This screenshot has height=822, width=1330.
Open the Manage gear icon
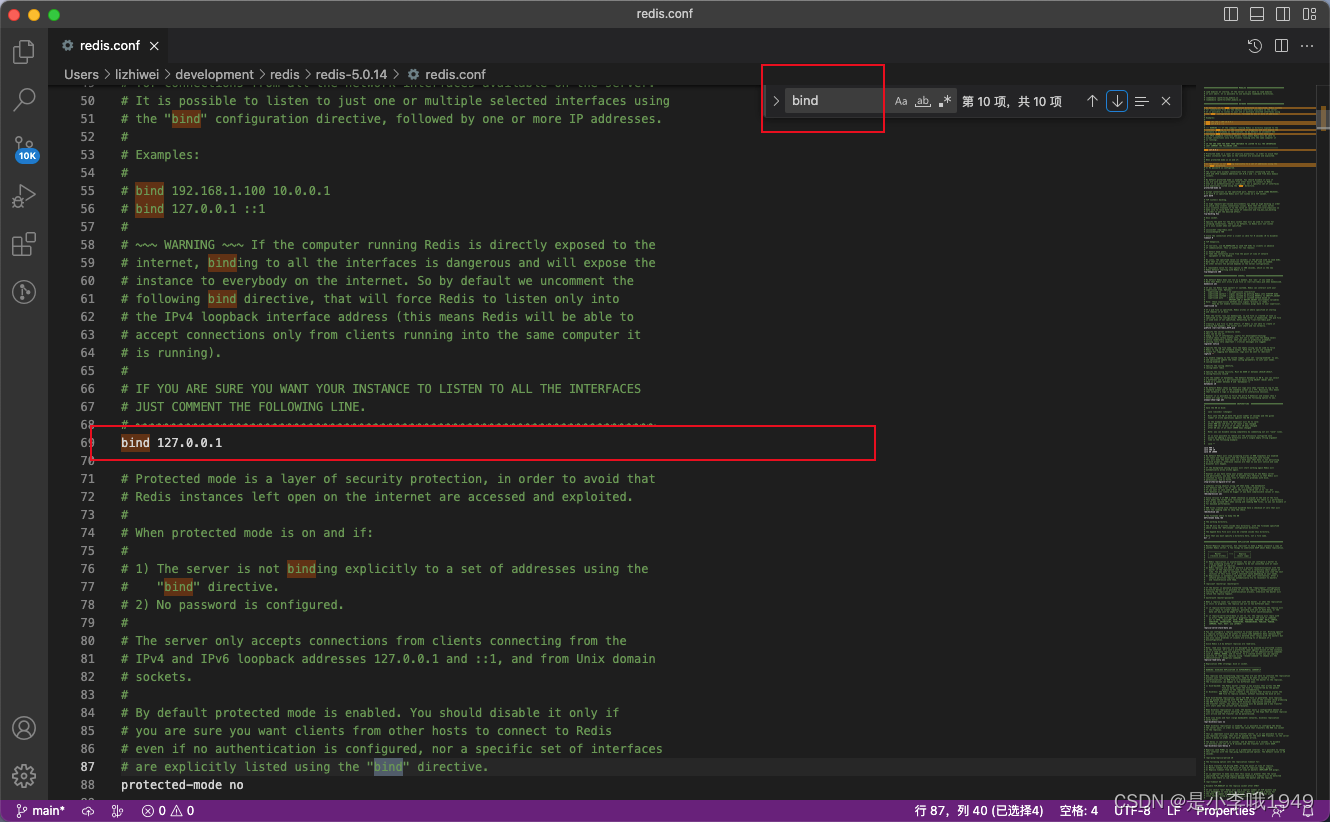pyautogui.click(x=24, y=775)
